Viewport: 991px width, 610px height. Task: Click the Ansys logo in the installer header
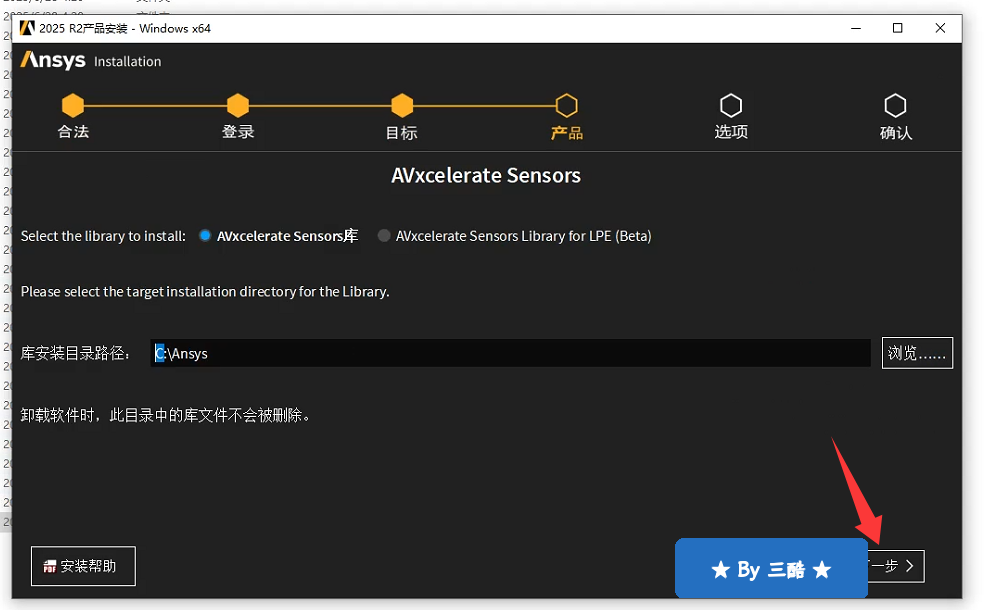(53, 60)
